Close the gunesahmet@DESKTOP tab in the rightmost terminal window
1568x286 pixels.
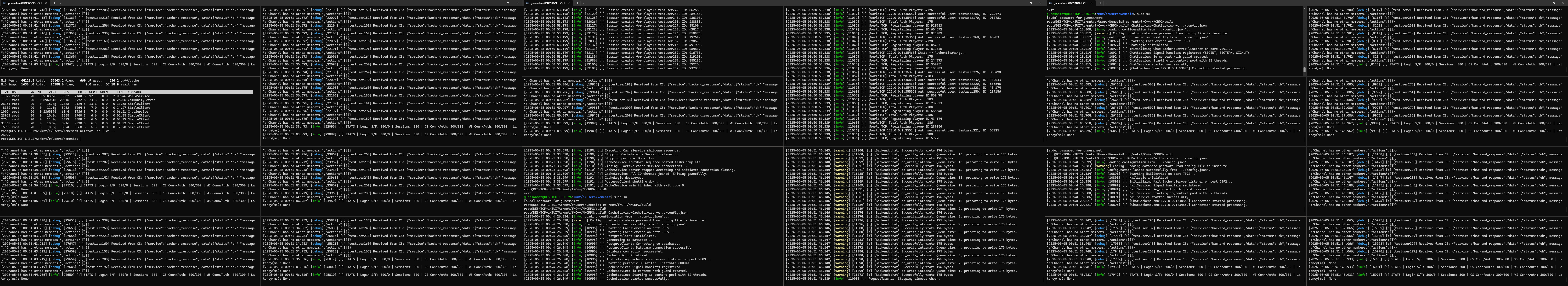(1092, 3)
